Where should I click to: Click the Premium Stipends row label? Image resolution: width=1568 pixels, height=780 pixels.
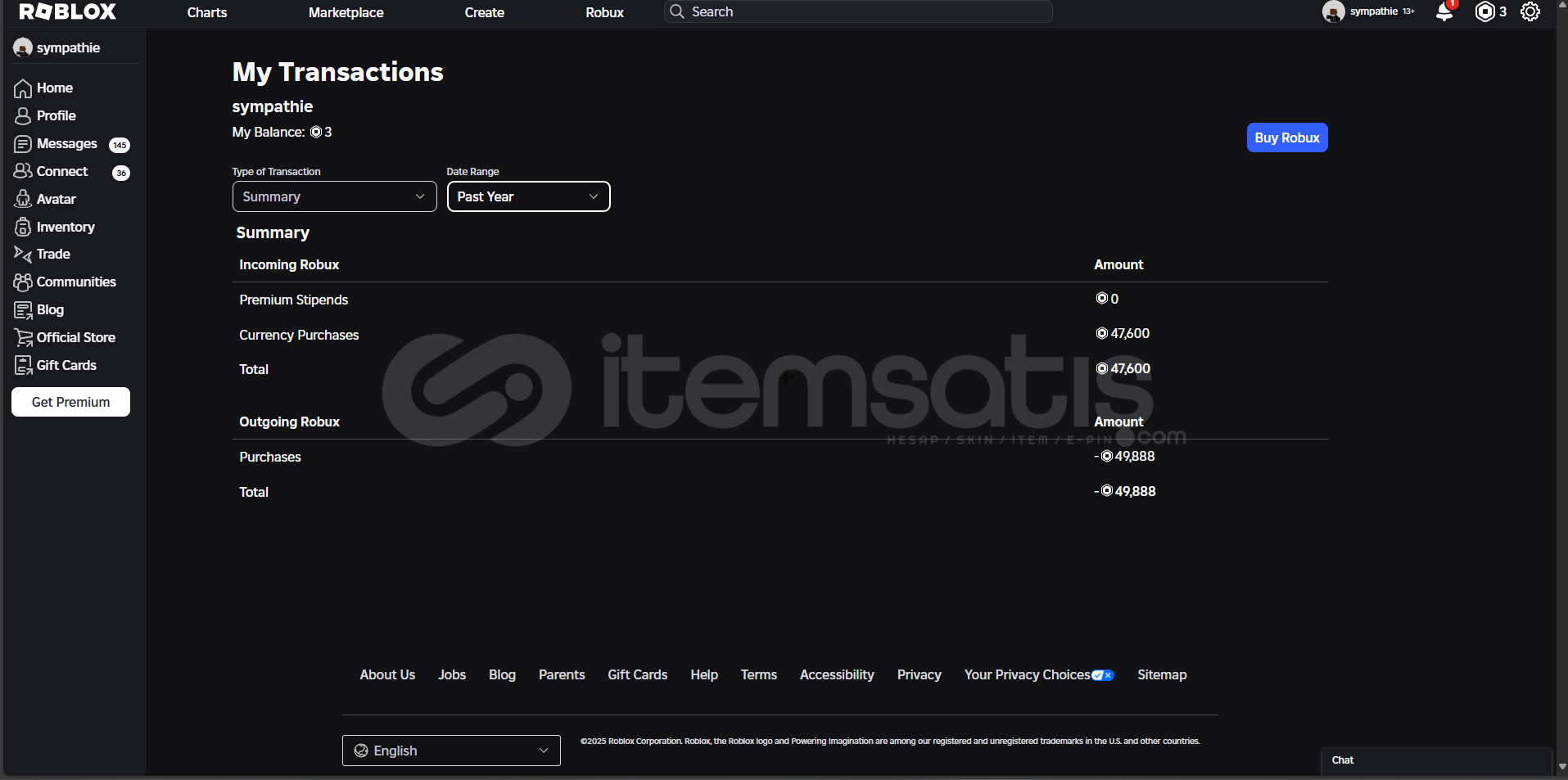tap(294, 300)
